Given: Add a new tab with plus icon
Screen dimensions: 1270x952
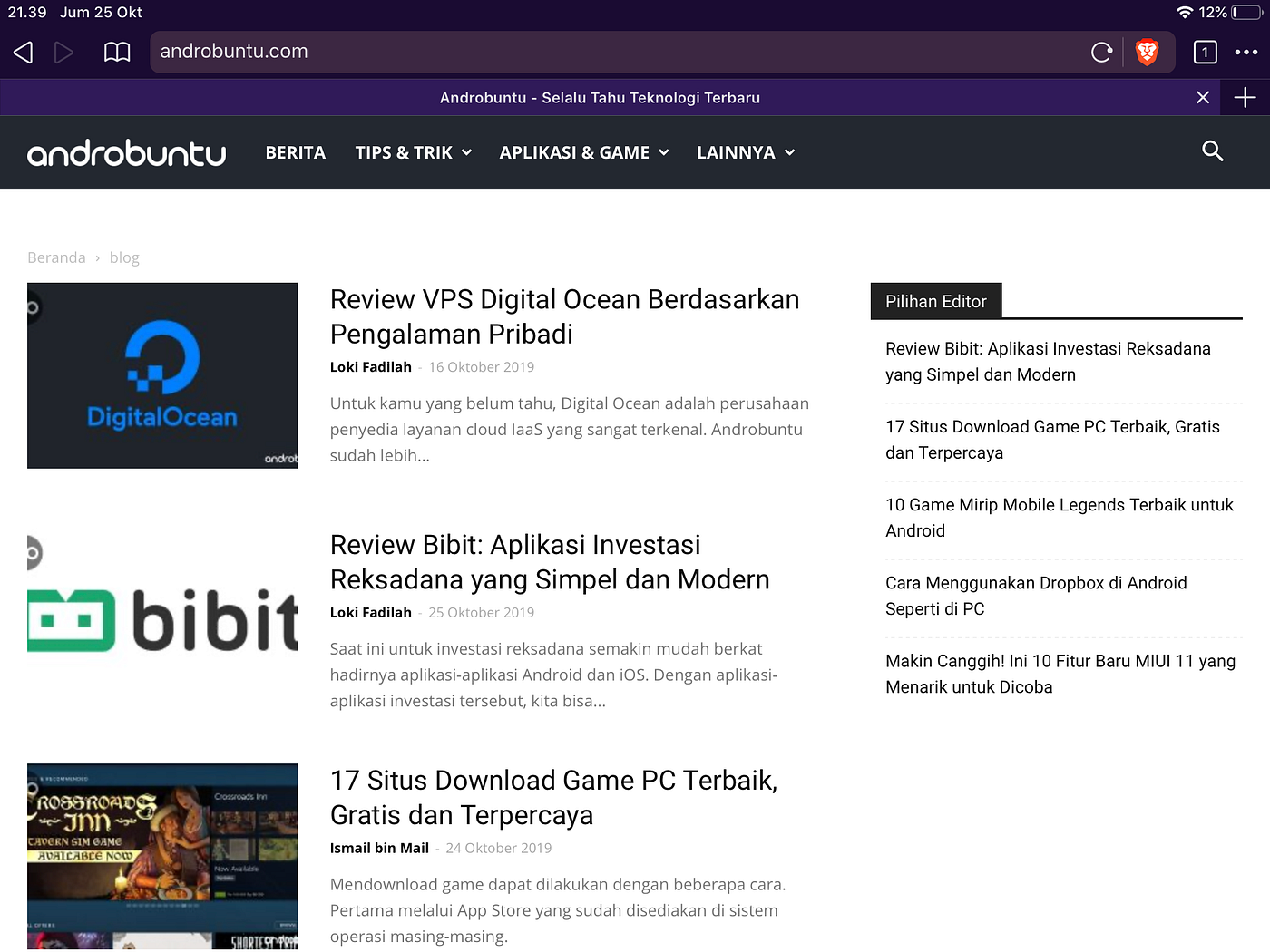Looking at the screenshot, I should (1246, 97).
